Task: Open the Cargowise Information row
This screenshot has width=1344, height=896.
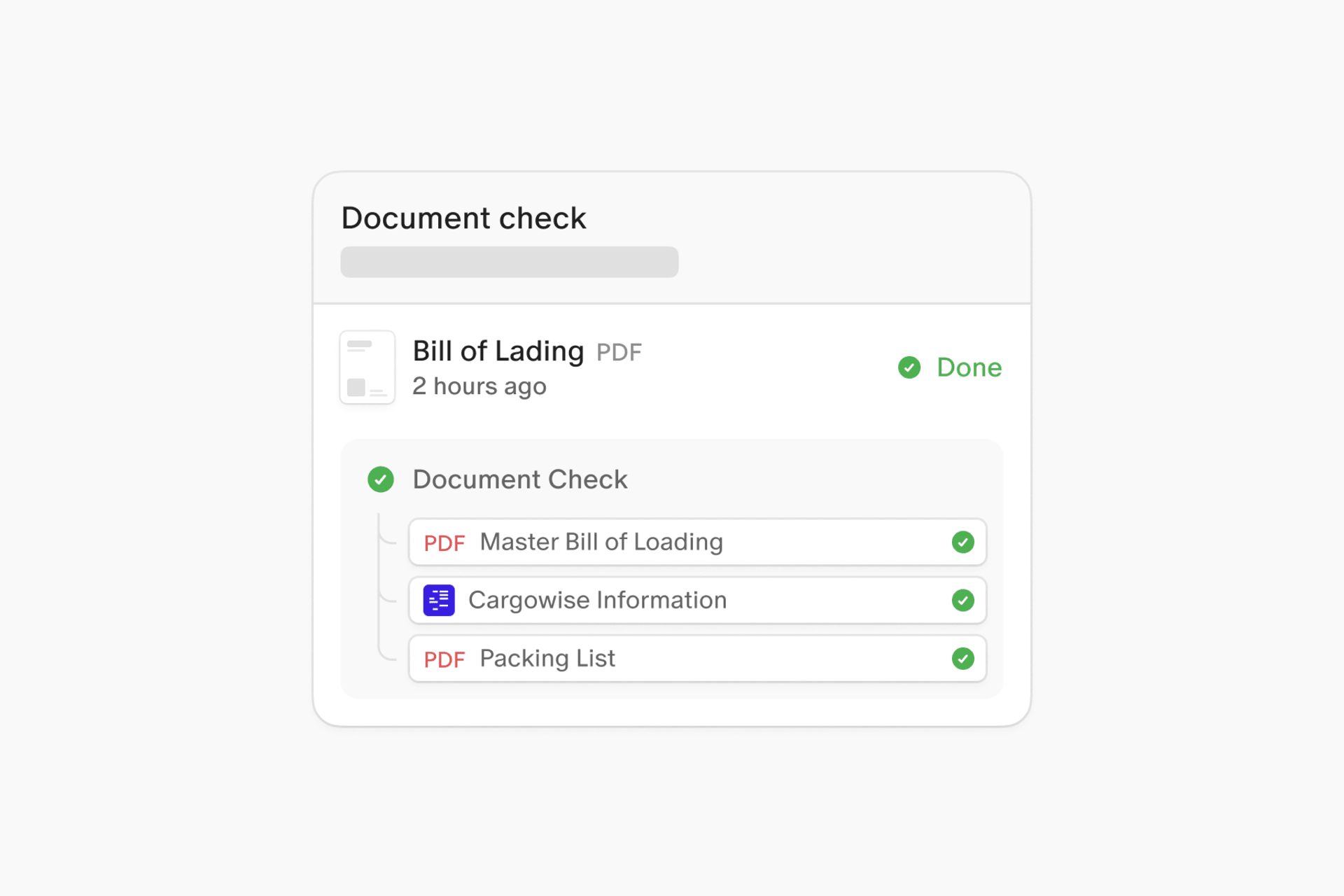Action: [x=597, y=601]
